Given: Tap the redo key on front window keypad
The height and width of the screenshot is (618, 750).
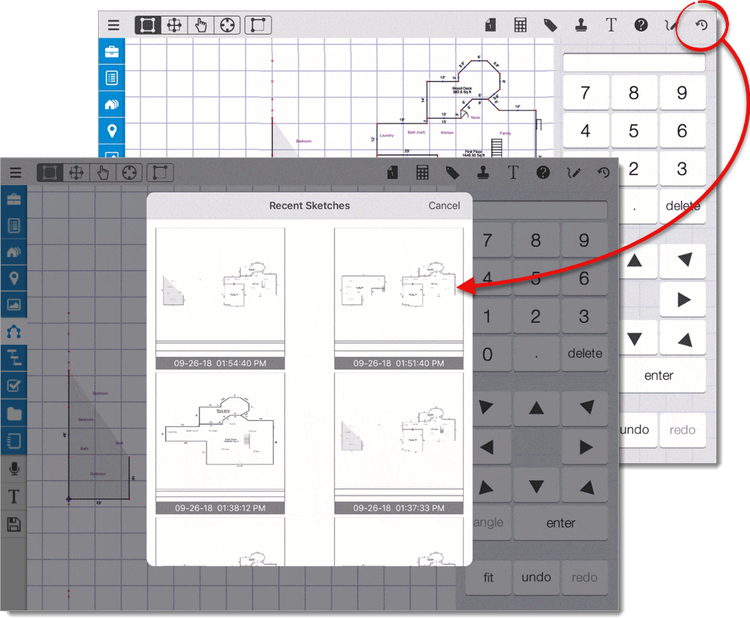Looking at the screenshot, I should 585,577.
